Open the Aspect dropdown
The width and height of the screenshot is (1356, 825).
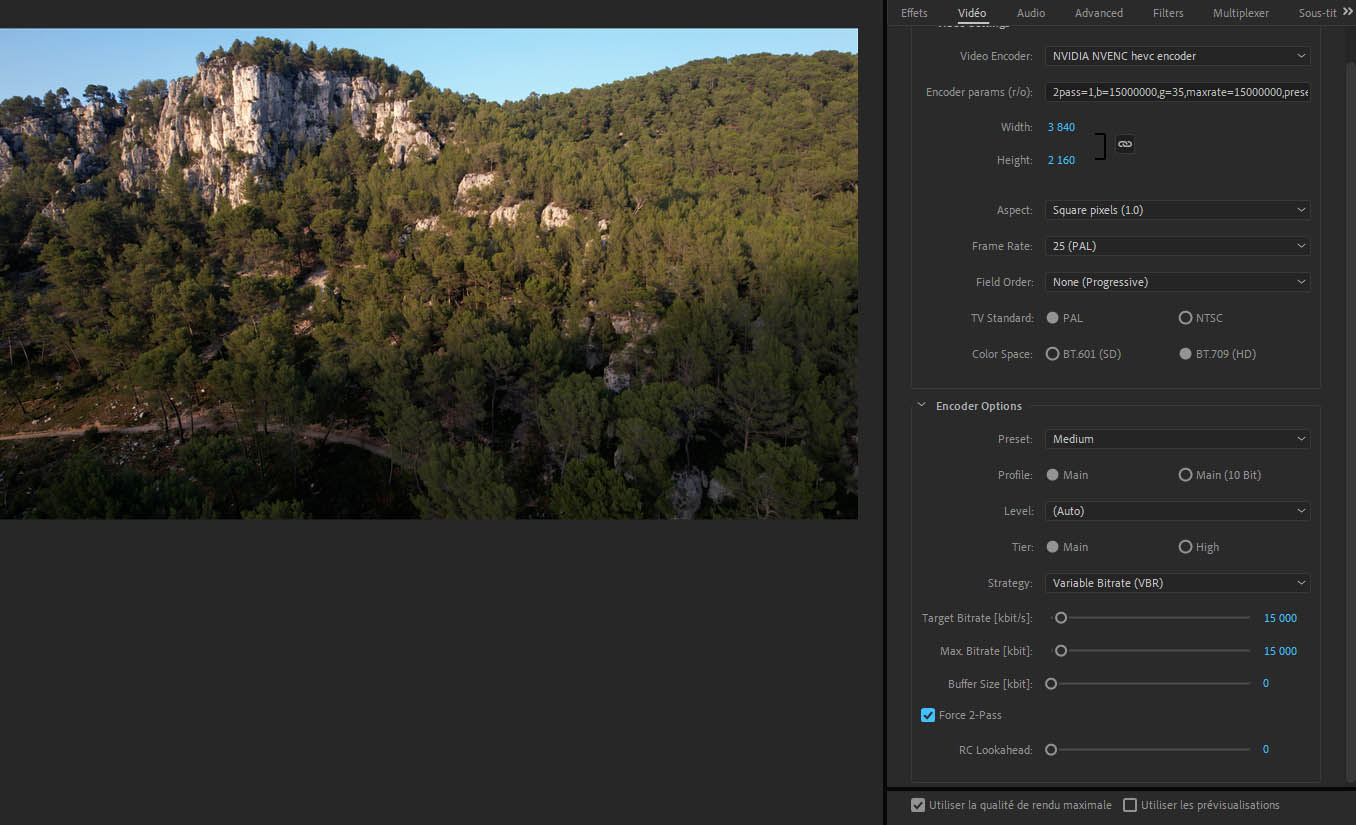[x=1178, y=210]
